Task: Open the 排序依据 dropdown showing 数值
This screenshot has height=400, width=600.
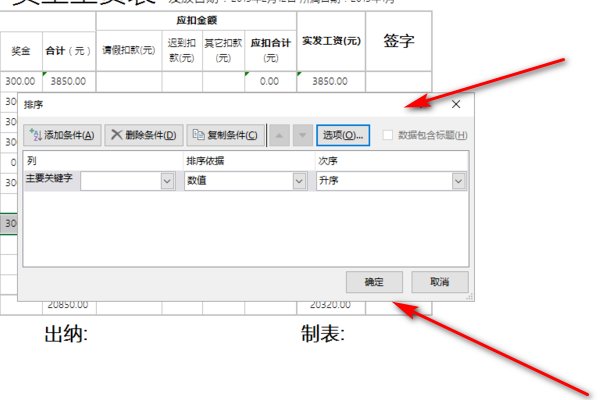Action: pos(299,181)
